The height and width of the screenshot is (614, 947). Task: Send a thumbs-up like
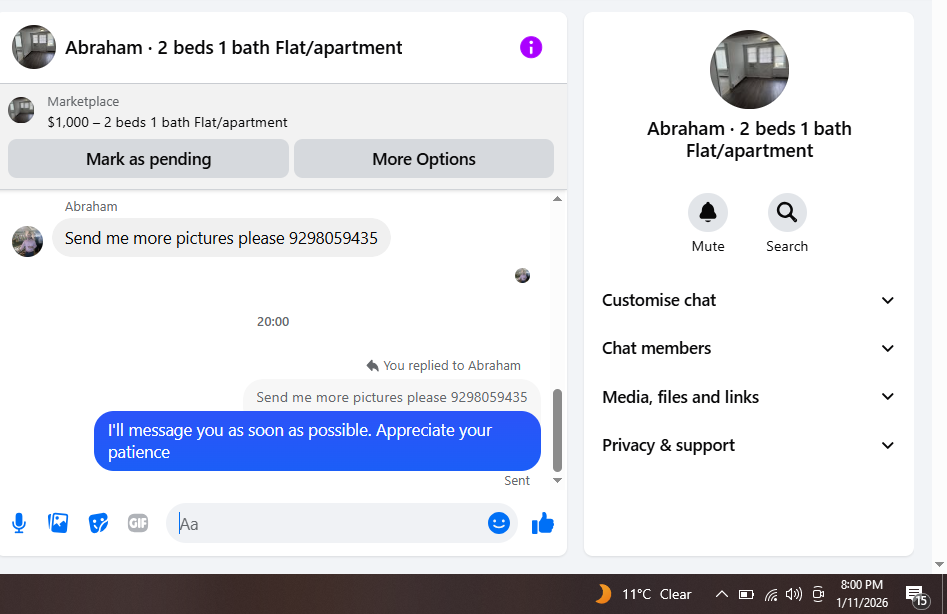(x=542, y=523)
